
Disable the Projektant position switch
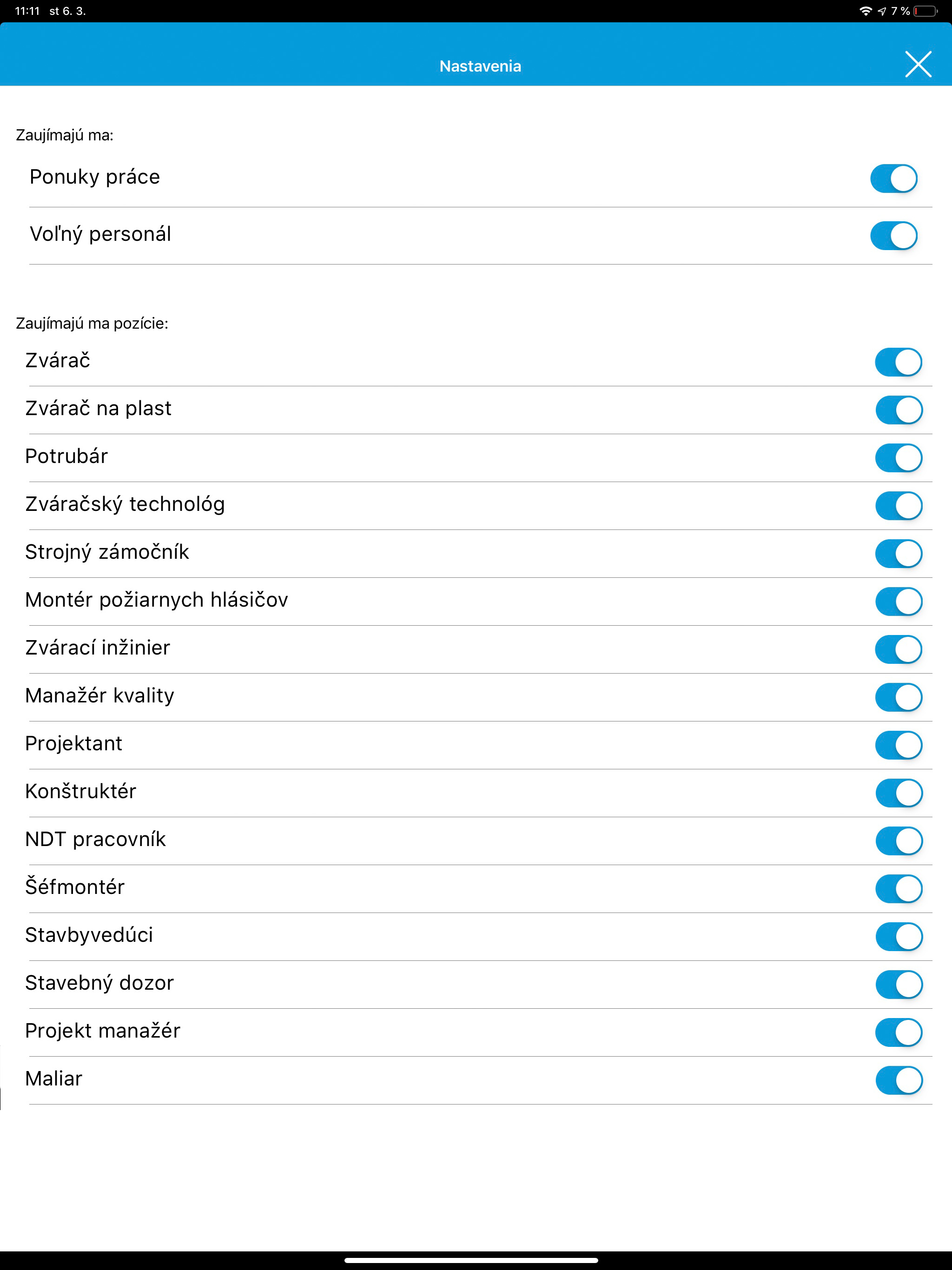coord(899,745)
